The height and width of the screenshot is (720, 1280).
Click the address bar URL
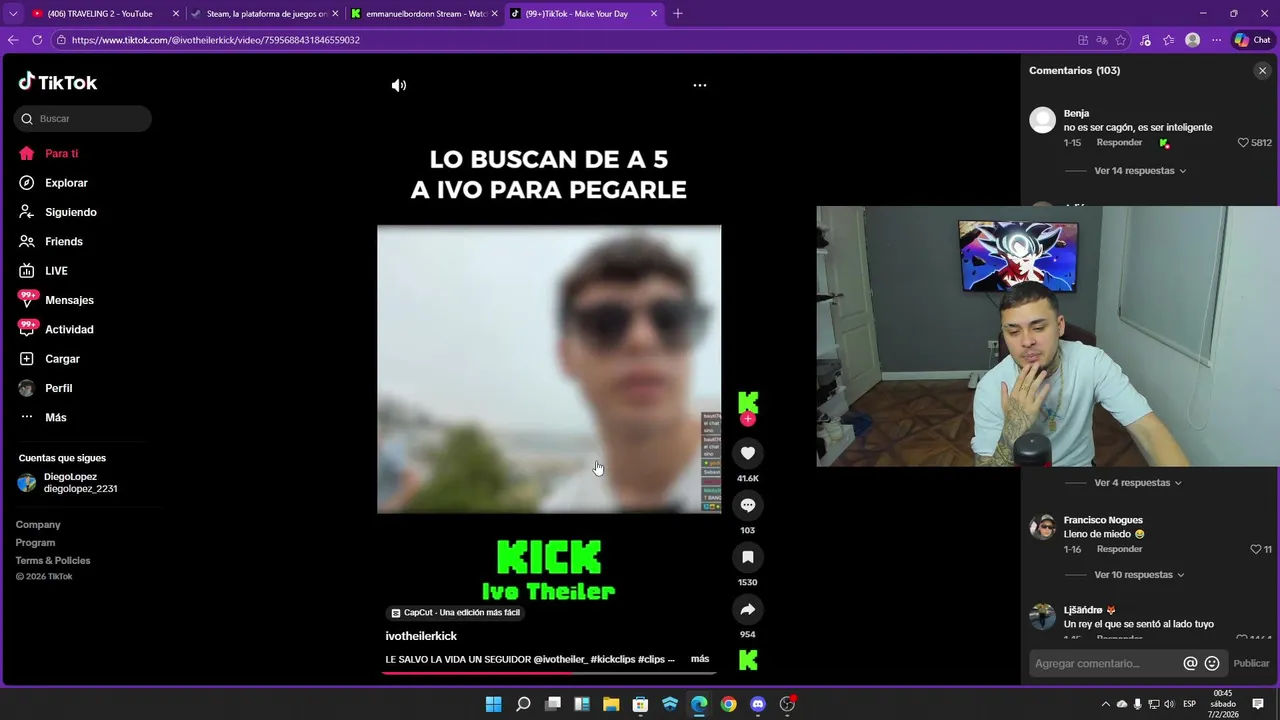(216, 40)
